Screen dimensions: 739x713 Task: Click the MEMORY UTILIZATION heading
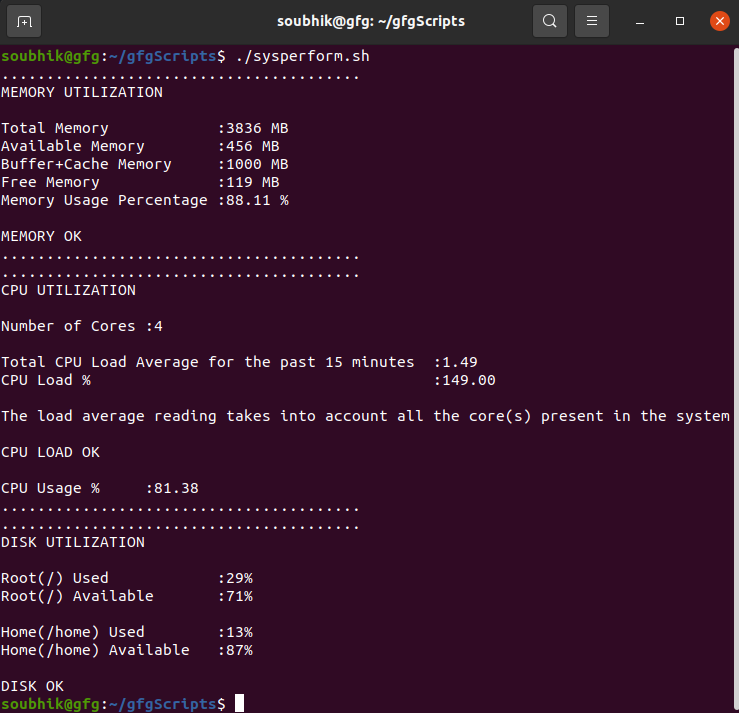pyautogui.click(x=82, y=92)
